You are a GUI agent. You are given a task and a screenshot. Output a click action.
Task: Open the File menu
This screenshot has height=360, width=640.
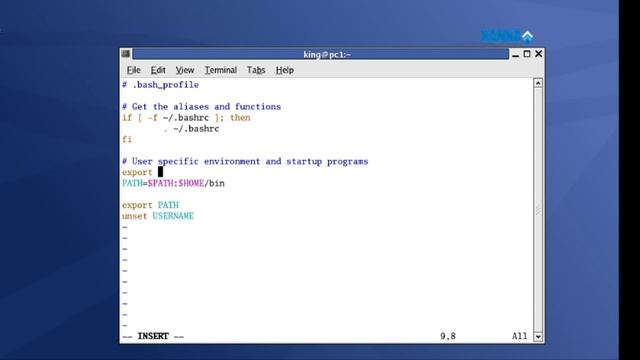[x=133, y=70]
